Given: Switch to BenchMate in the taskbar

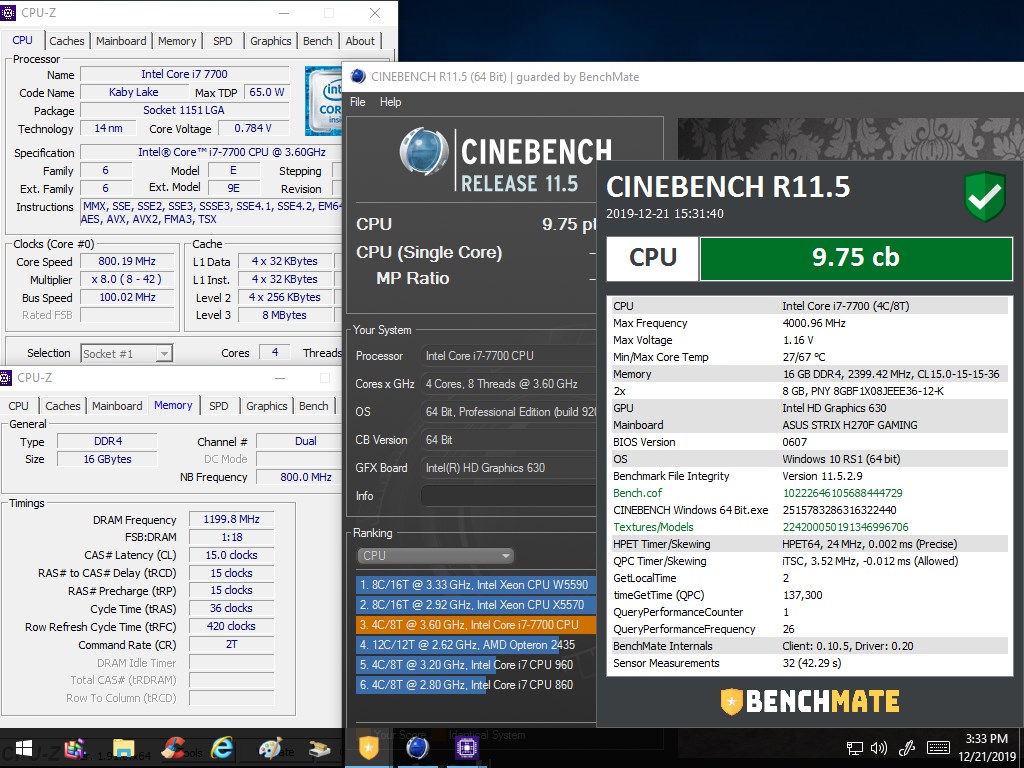Looking at the screenshot, I should click(x=369, y=748).
